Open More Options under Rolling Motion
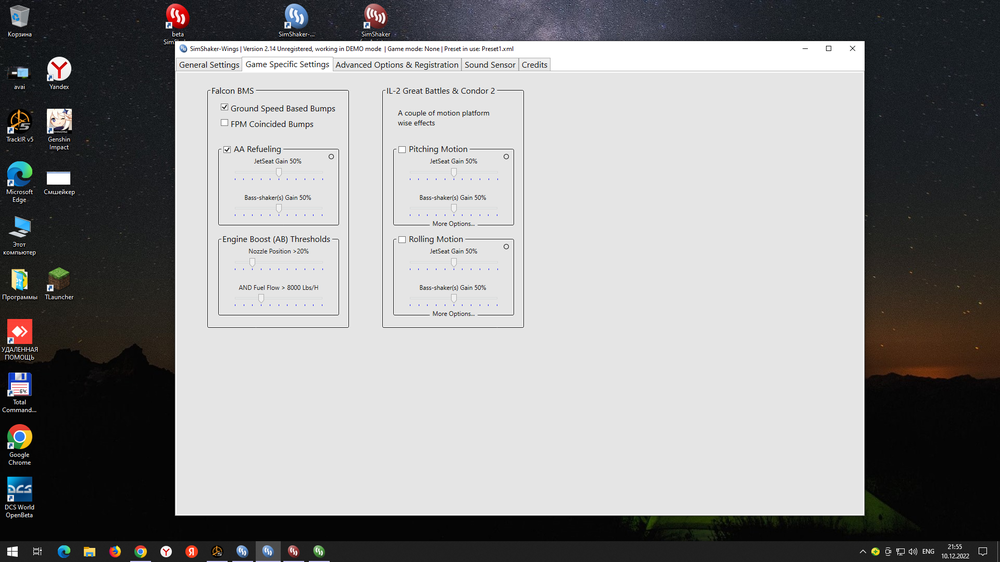The height and width of the screenshot is (562, 1000). 453,314
